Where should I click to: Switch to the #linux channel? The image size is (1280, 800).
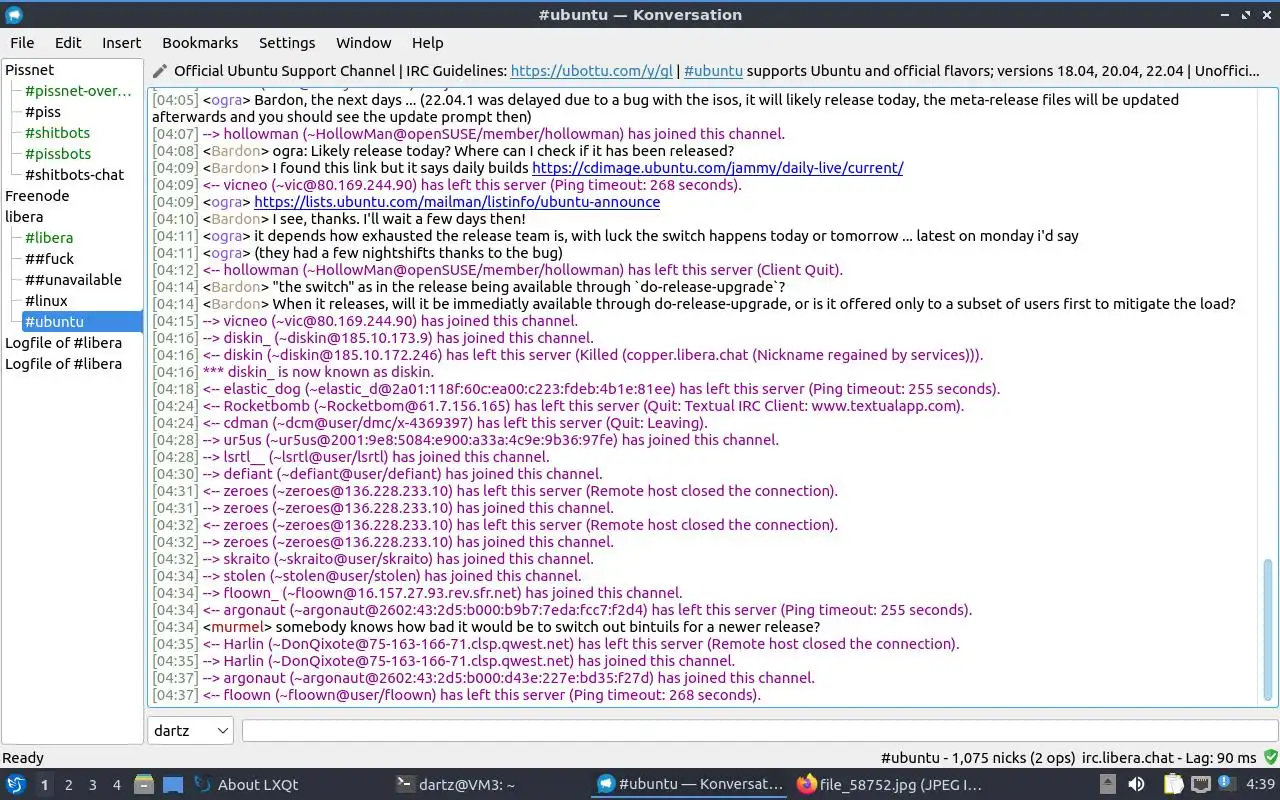pos(46,301)
